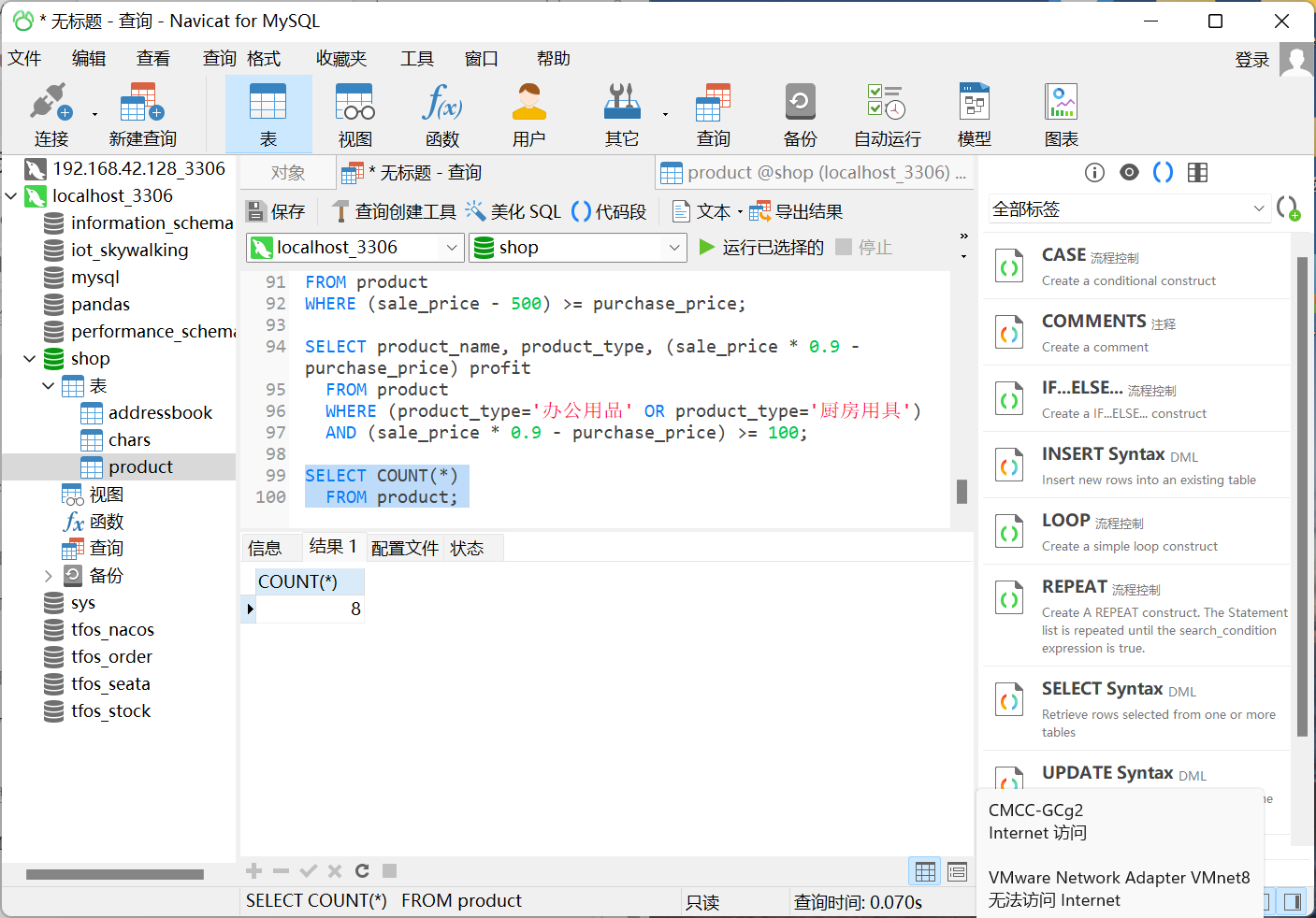Open the shop database dropdown
Viewport: 1316px width, 918px height.
click(x=673, y=248)
